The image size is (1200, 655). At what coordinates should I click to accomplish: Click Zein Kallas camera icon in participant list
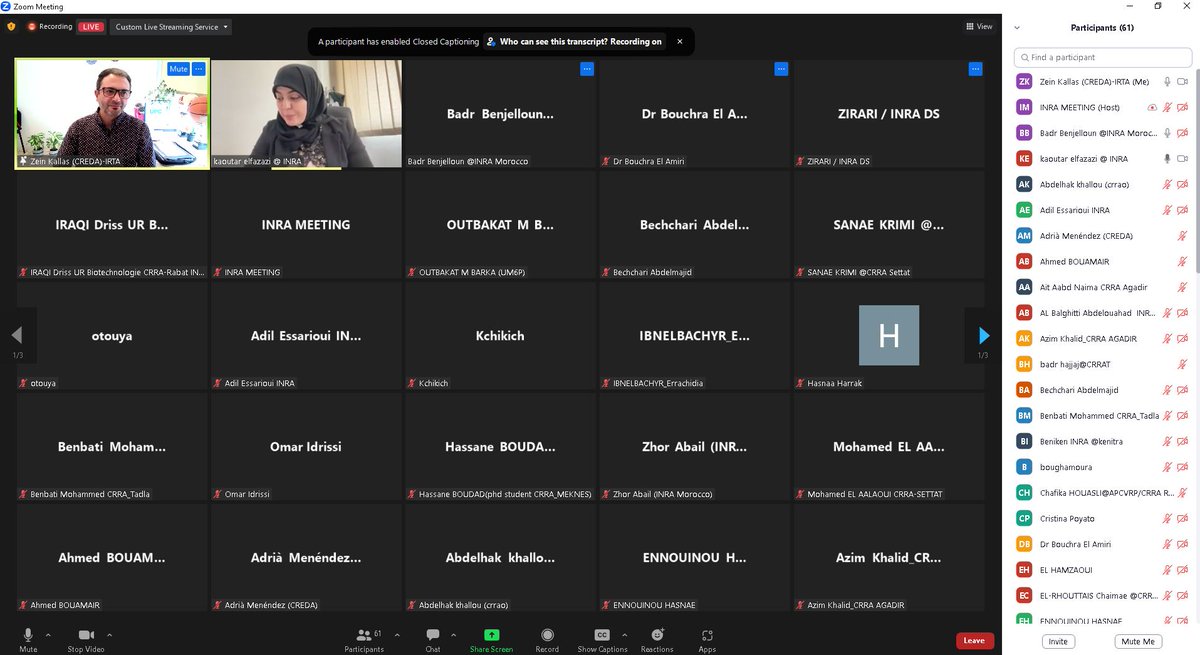tap(1182, 81)
